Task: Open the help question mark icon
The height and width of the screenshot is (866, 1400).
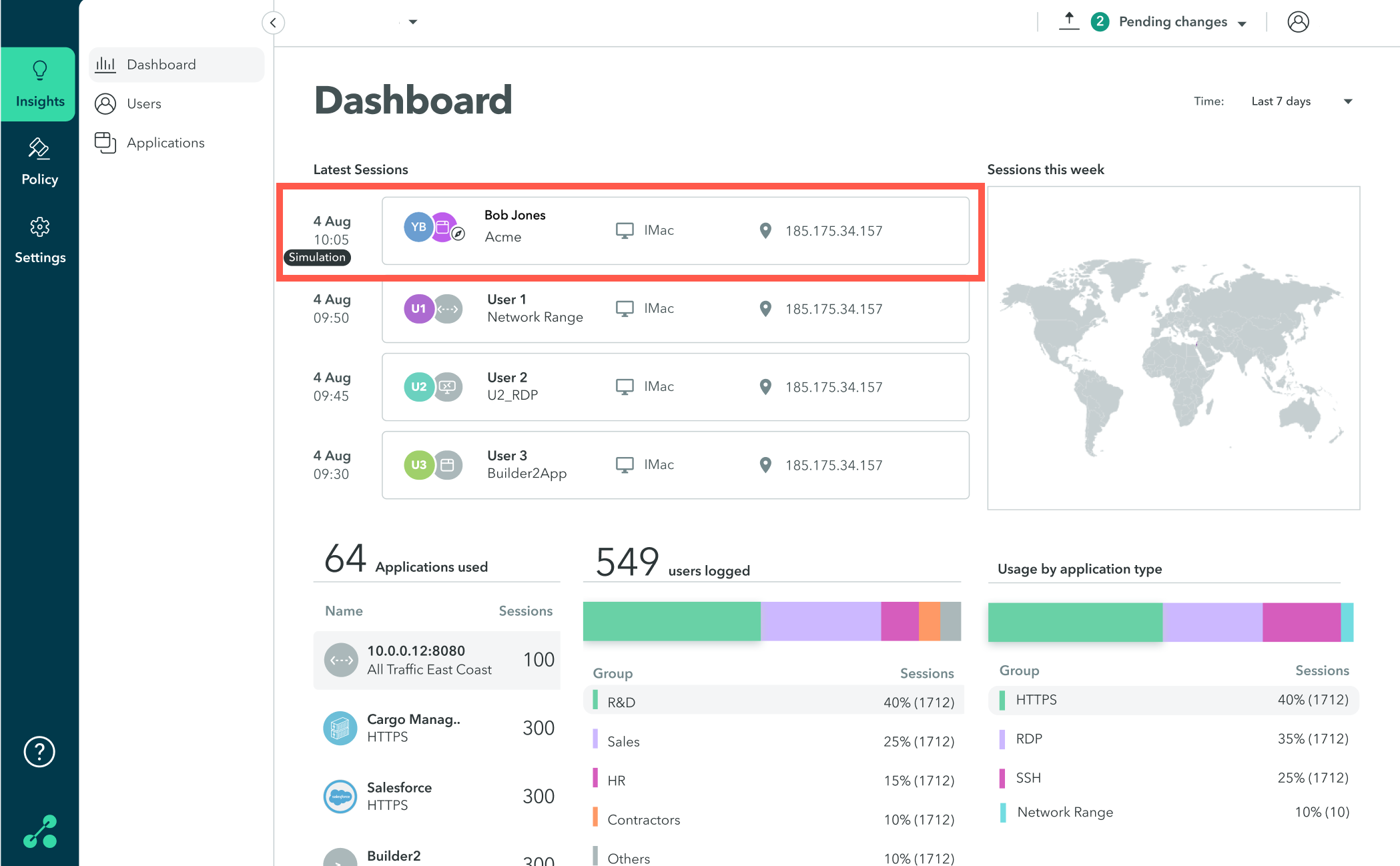Action: [x=39, y=752]
